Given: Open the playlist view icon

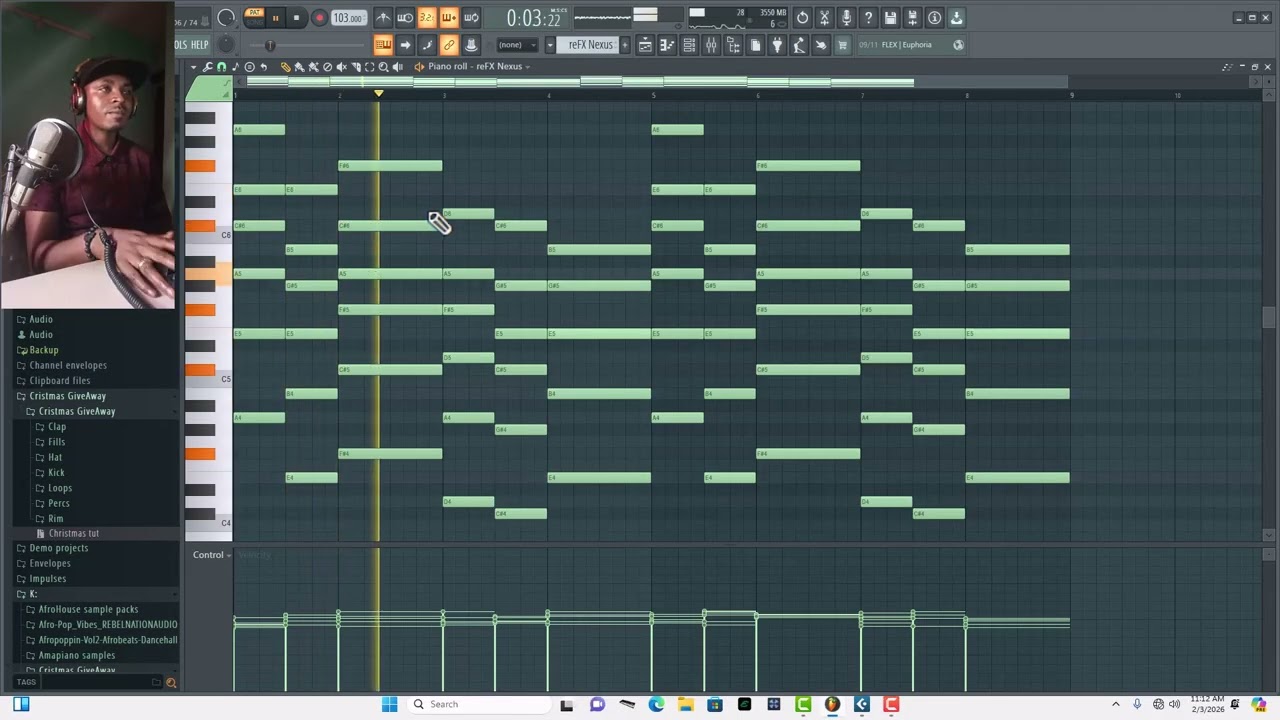Looking at the screenshot, I should 645,45.
